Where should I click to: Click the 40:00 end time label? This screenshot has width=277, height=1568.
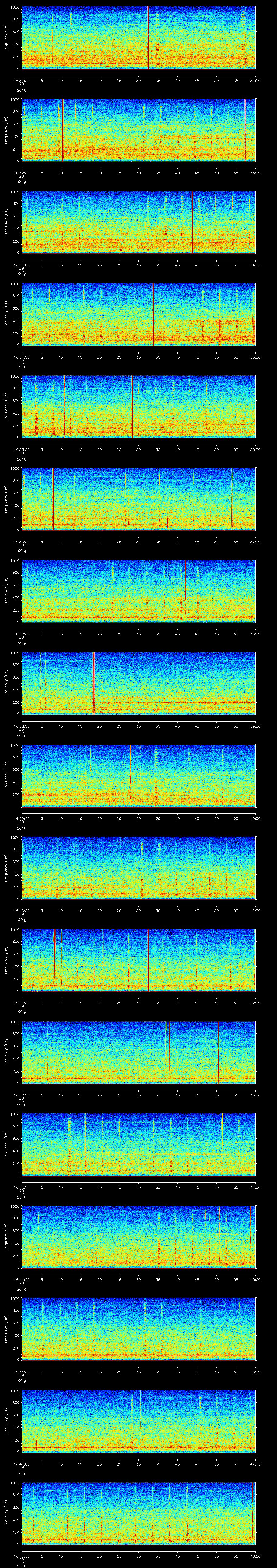tap(255, 818)
